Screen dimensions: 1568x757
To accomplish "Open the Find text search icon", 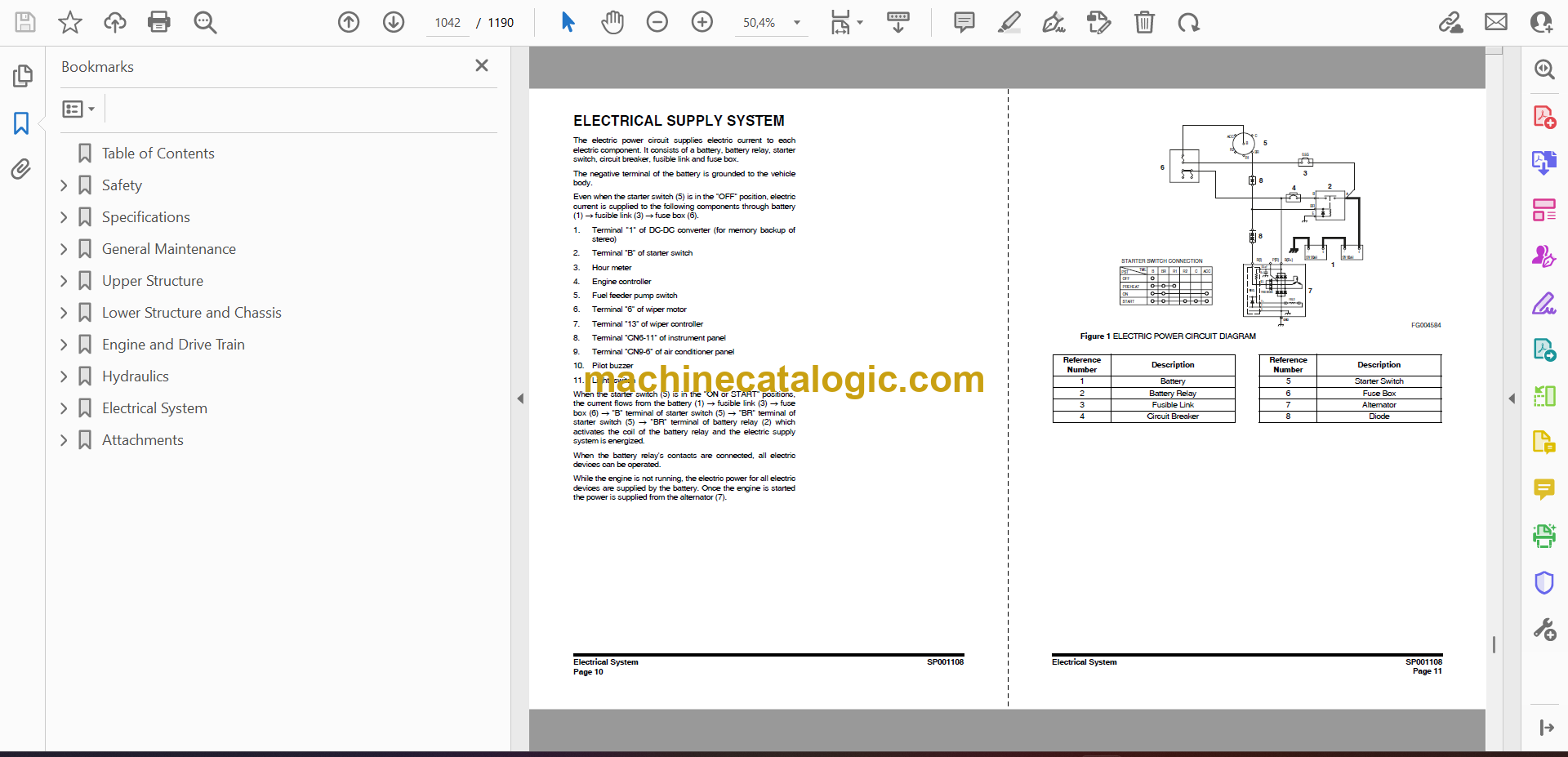I will click(205, 22).
